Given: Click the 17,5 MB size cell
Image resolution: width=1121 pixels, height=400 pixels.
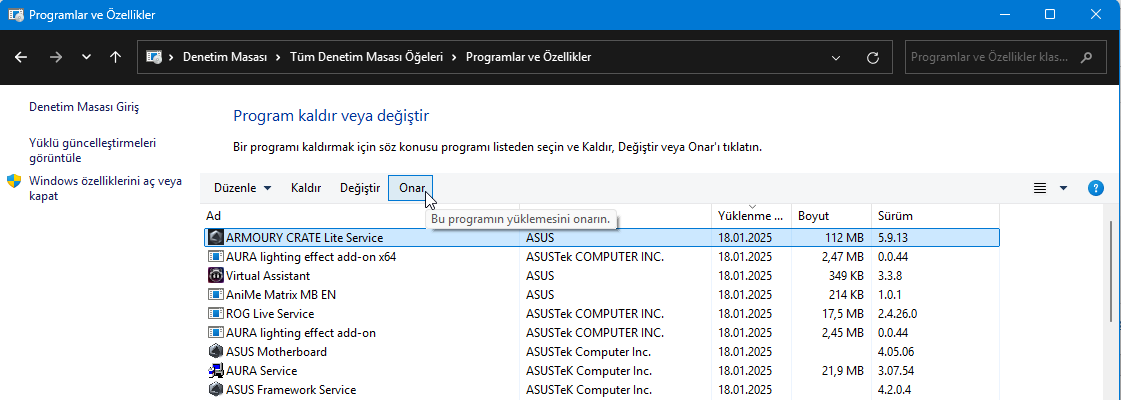Looking at the screenshot, I should point(843,314).
